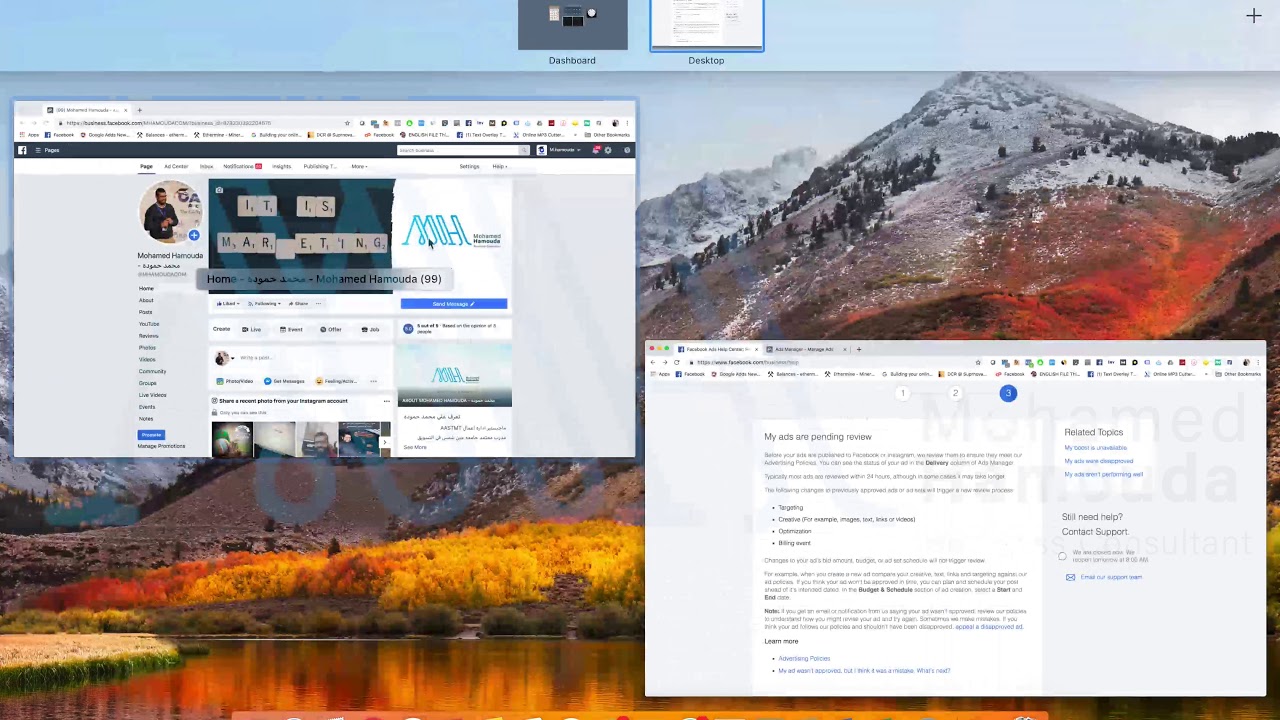Select the support chat radio button

1062,556
